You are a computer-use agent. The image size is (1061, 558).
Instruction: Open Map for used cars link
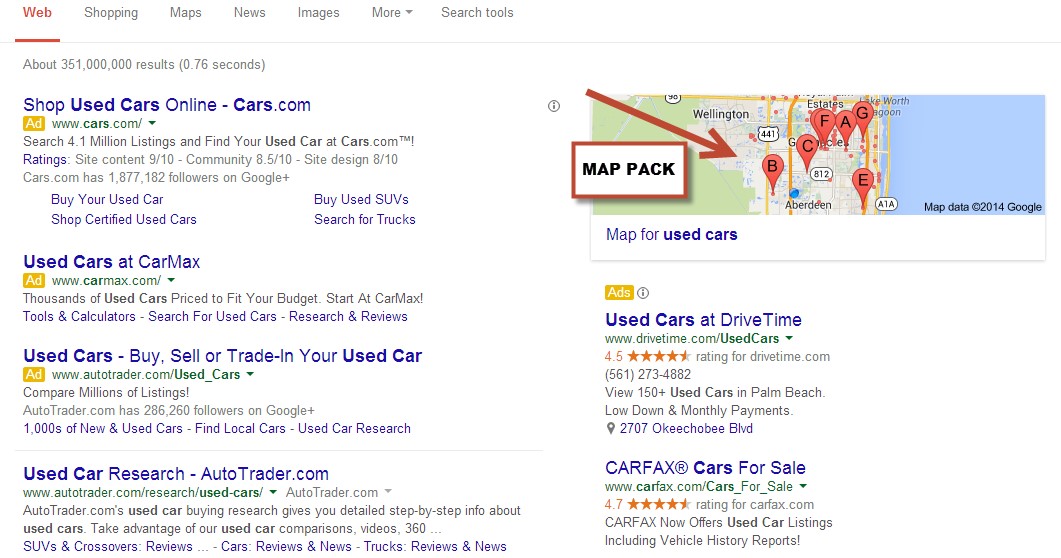pyautogui.click(x=672, y=235)
